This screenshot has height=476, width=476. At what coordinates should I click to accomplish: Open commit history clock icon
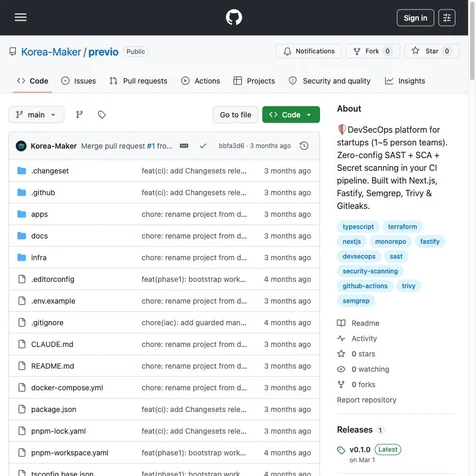(x=304, y=146)
